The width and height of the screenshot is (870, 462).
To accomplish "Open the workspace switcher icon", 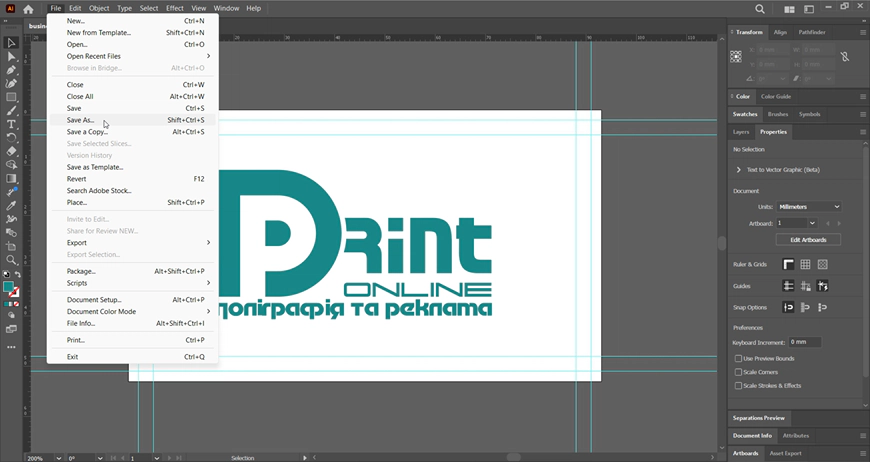I will click(809, 9).
